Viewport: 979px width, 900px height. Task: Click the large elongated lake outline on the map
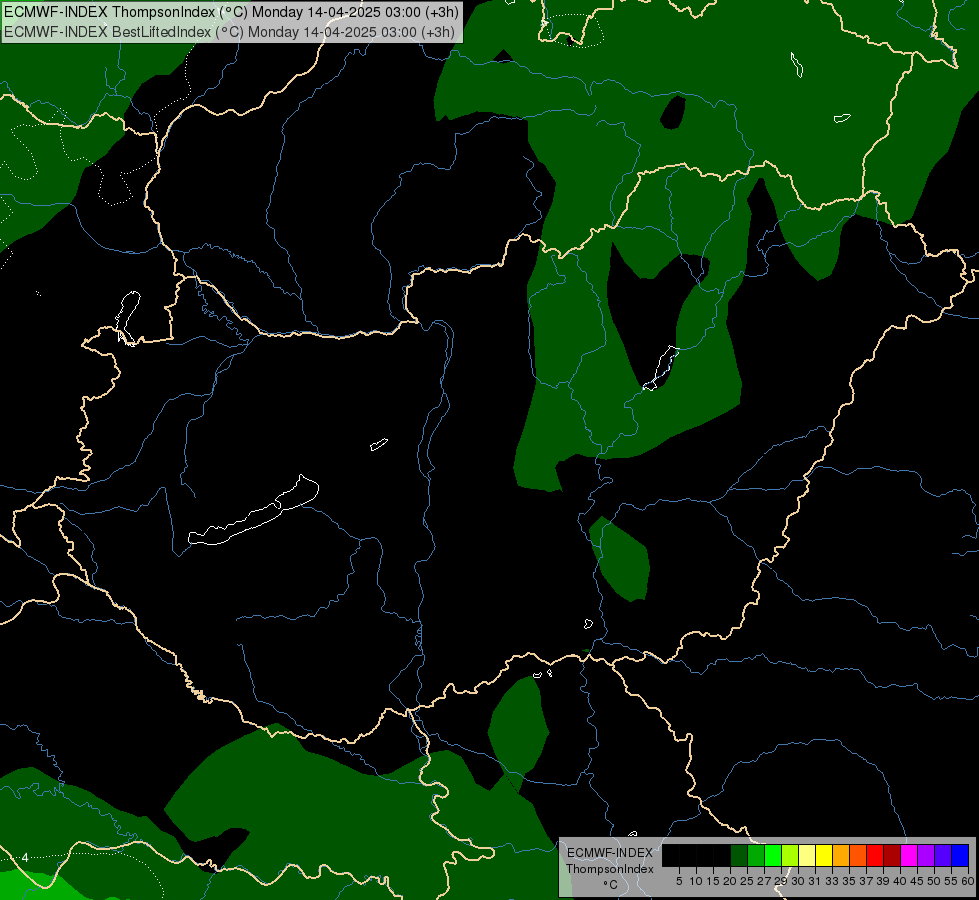pyautogui.click(x=253, y=510)
